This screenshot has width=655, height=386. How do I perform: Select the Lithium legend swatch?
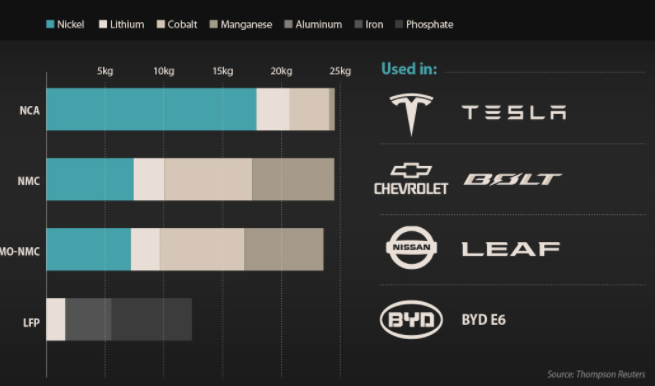(x=103, y=24)
